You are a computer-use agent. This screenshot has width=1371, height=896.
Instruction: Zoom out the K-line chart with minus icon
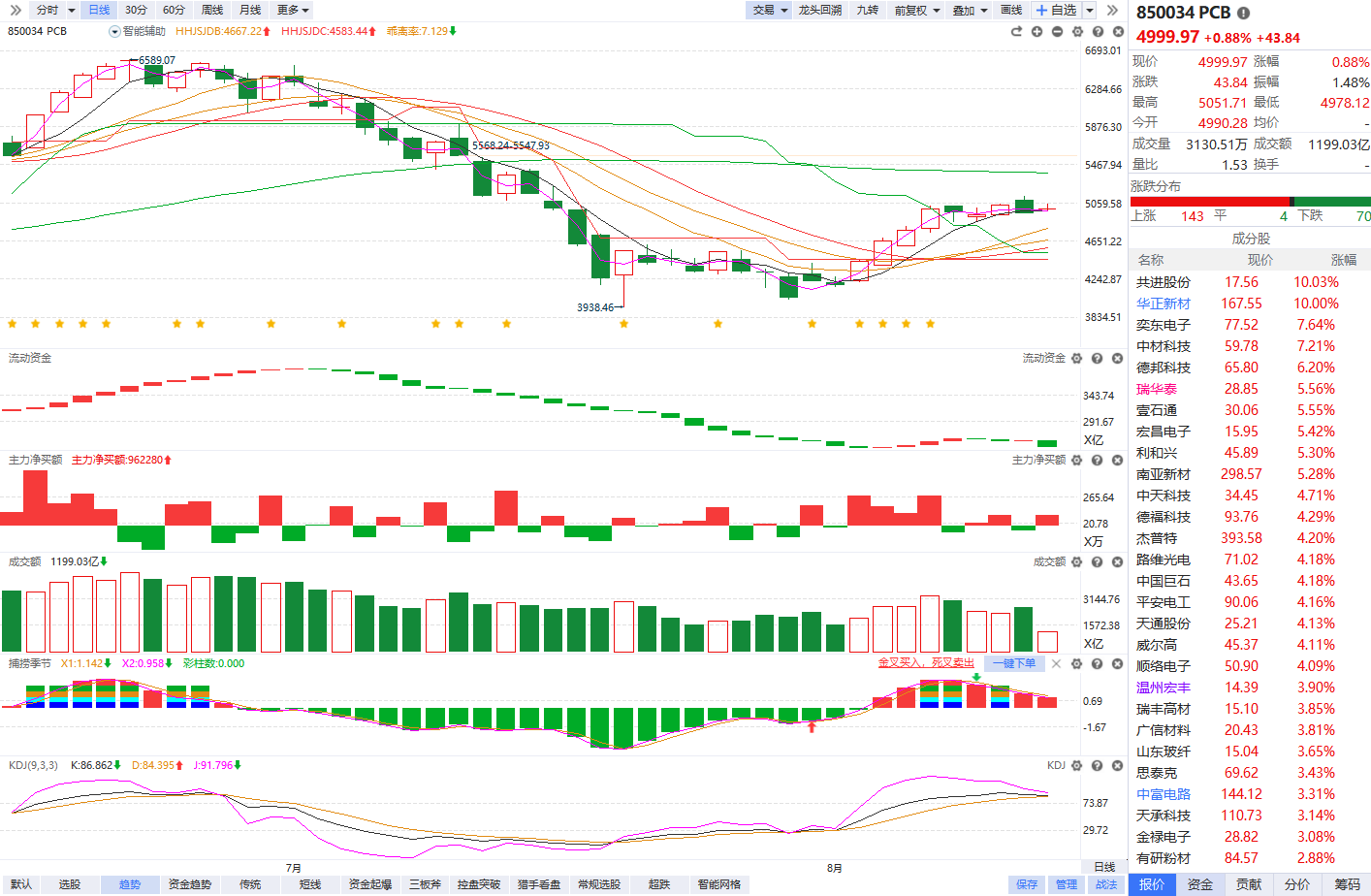(x=1057, y=32)
